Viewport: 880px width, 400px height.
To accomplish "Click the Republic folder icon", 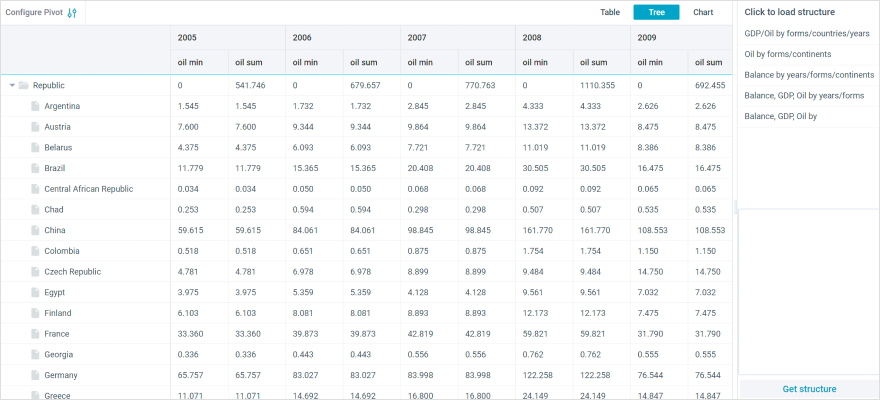I will (x=24, y=86).
